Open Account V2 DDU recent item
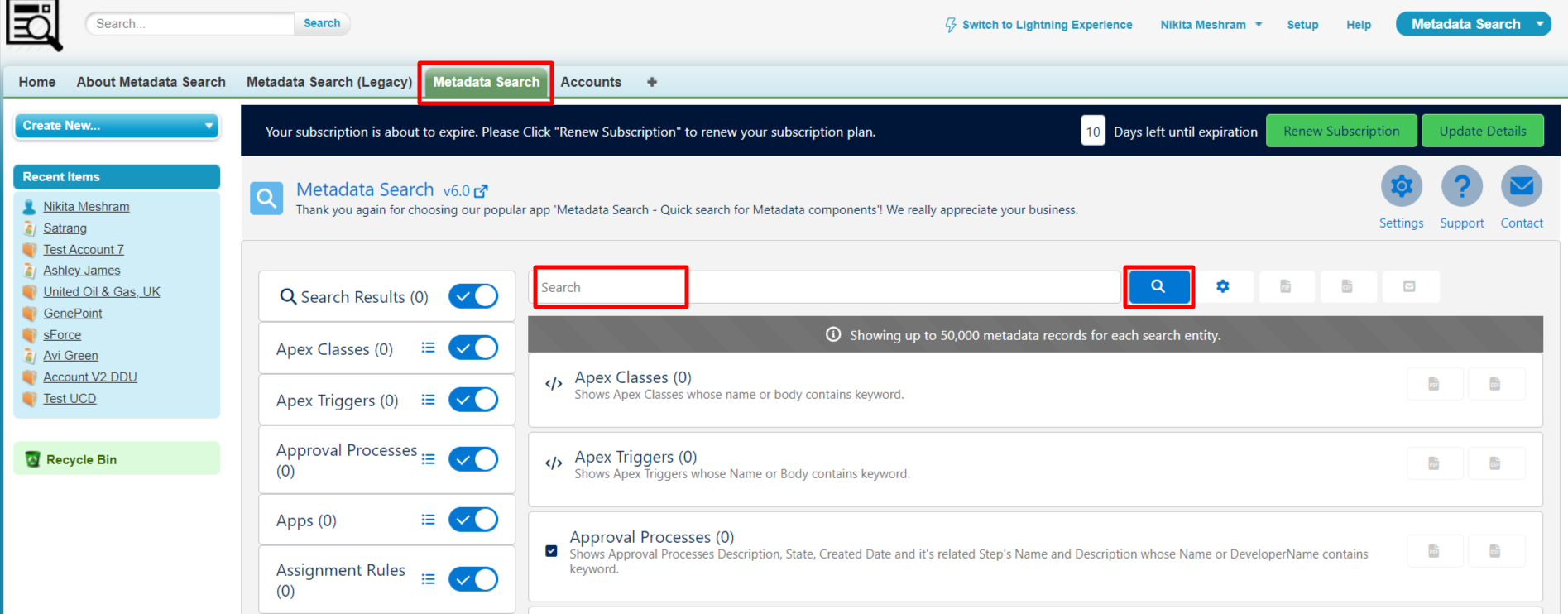The width and height of the screenshot is (1568, 614). [90, 377]
